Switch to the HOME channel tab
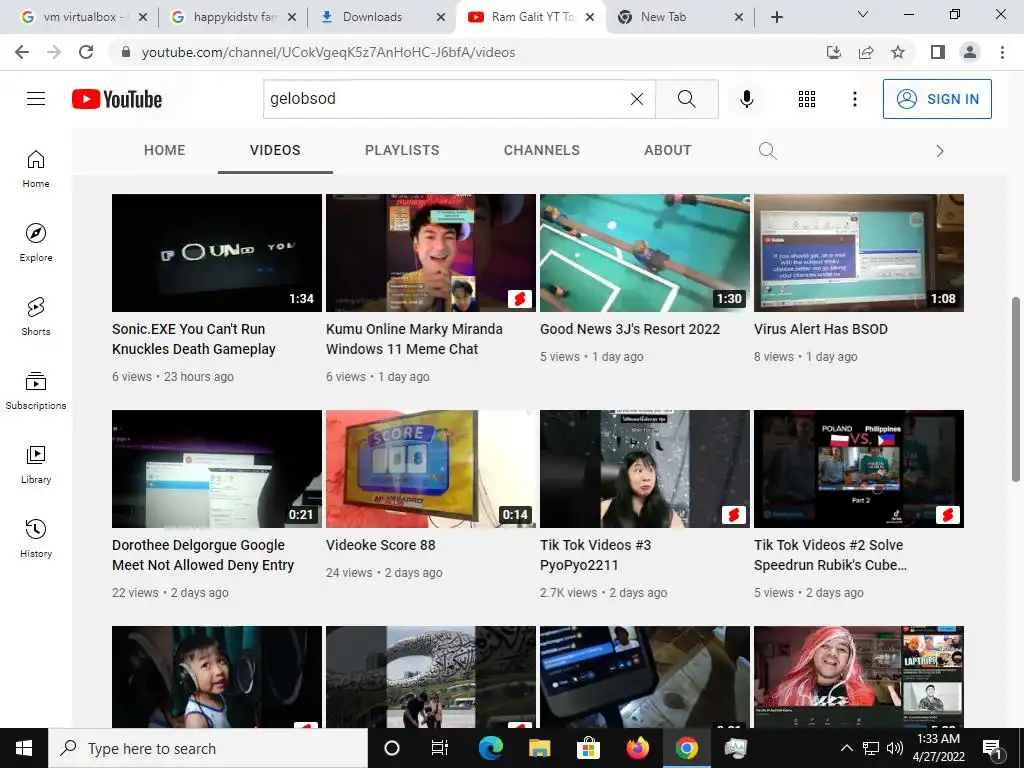The image size is (1024, 768). tap(165, 150)
